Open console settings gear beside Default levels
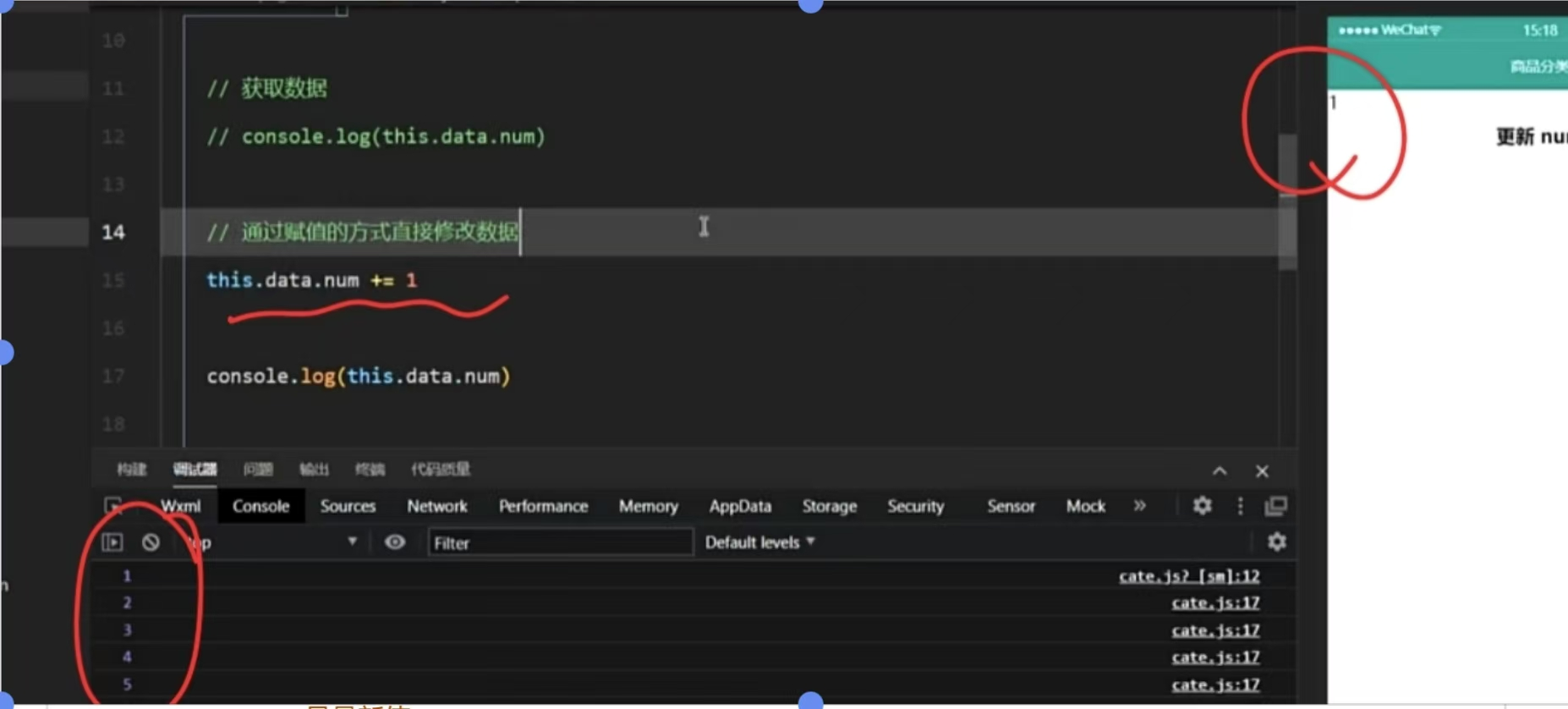Image resolution: width=1568 pixels, height=709 pixels. tap(1276, 542)
